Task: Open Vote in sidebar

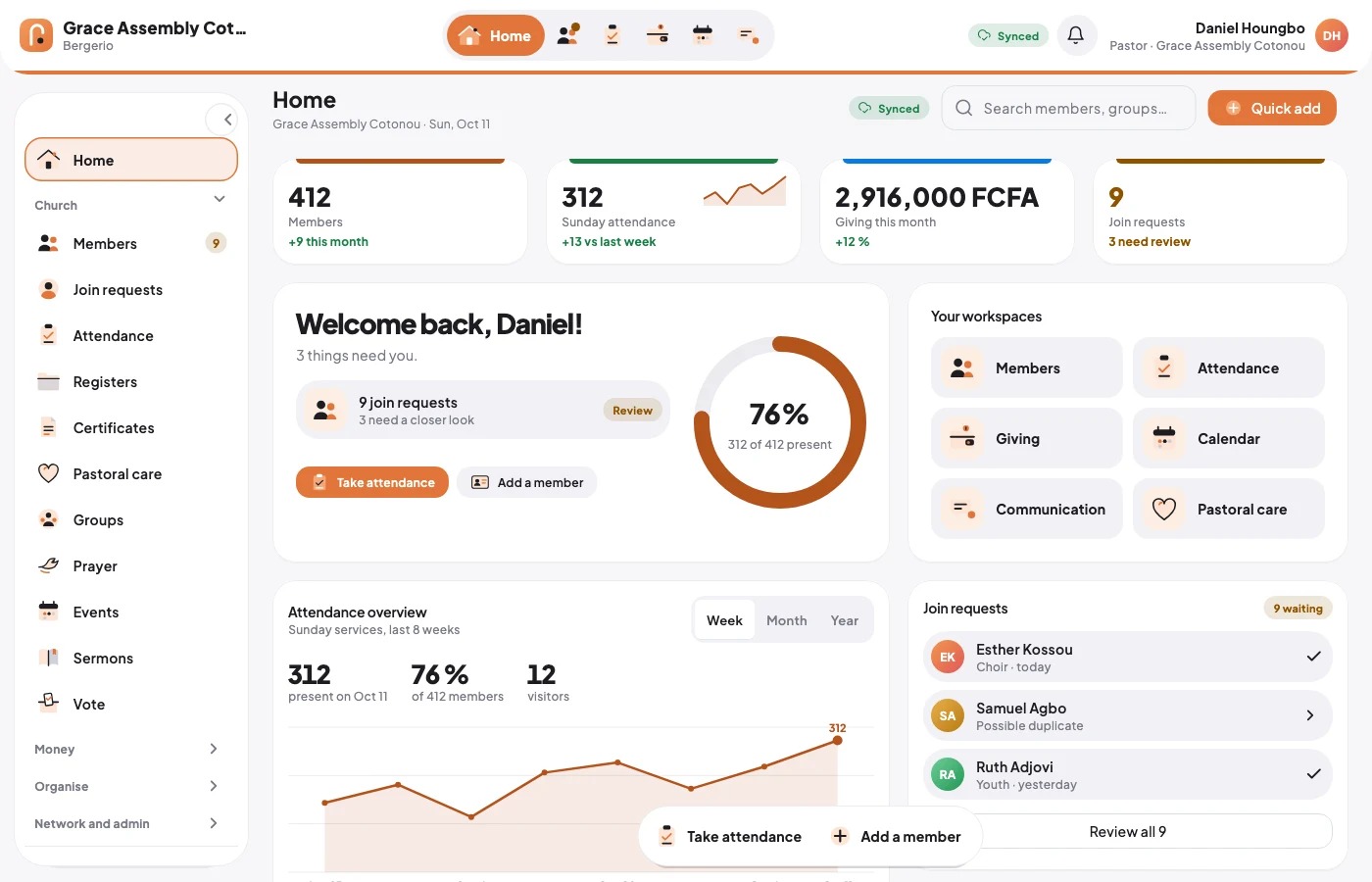Action: 131,705
